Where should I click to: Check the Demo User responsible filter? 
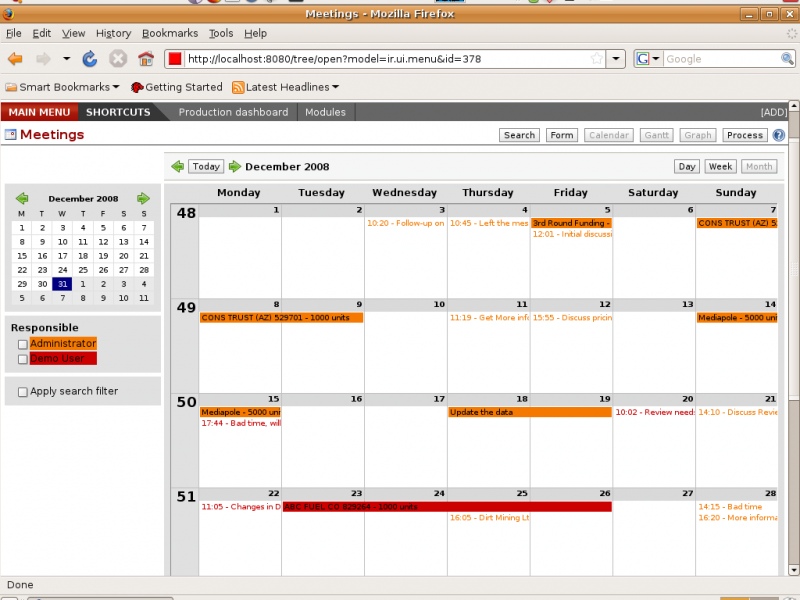(x=22, y=358)
